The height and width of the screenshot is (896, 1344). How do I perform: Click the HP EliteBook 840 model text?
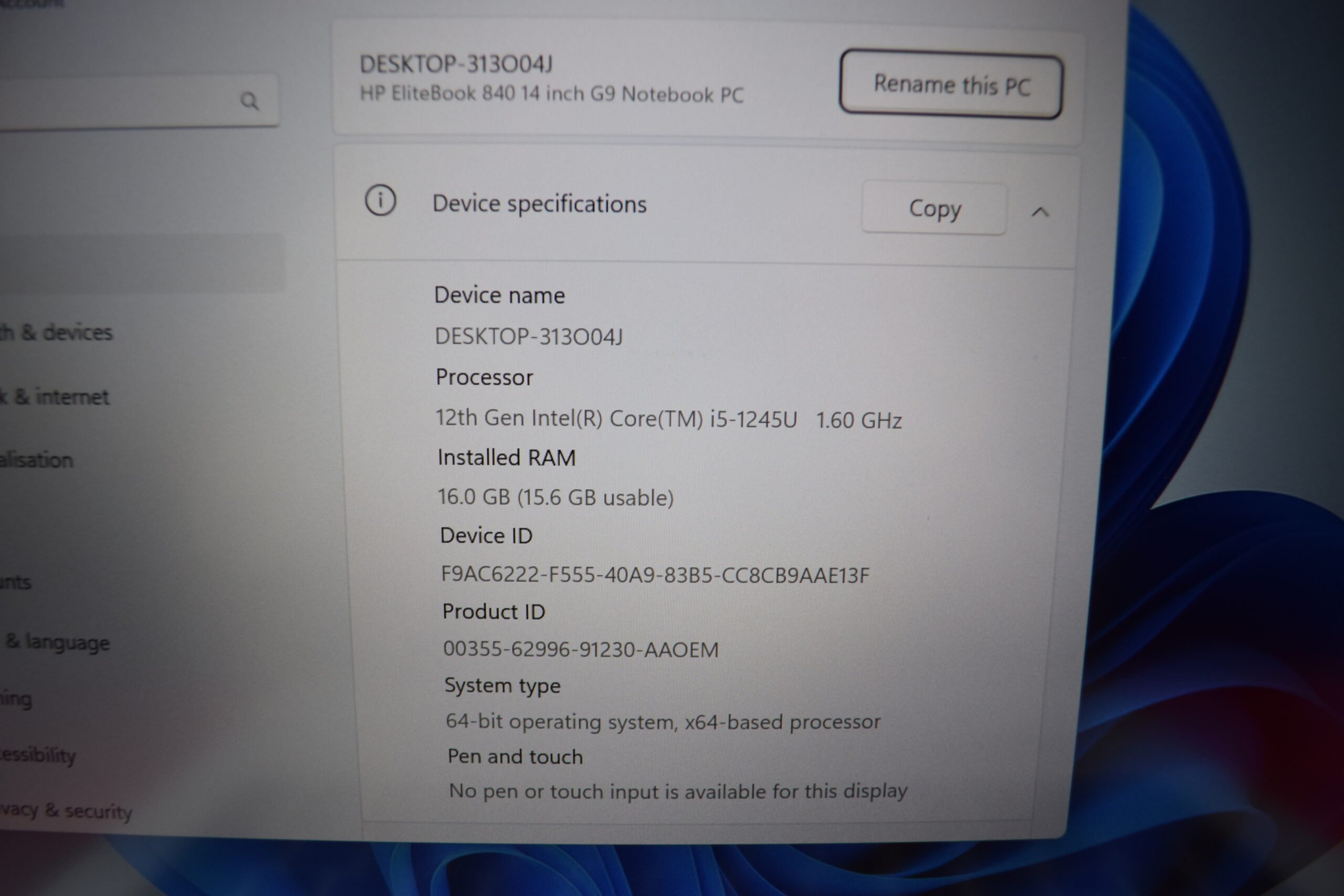click(551, 94)
